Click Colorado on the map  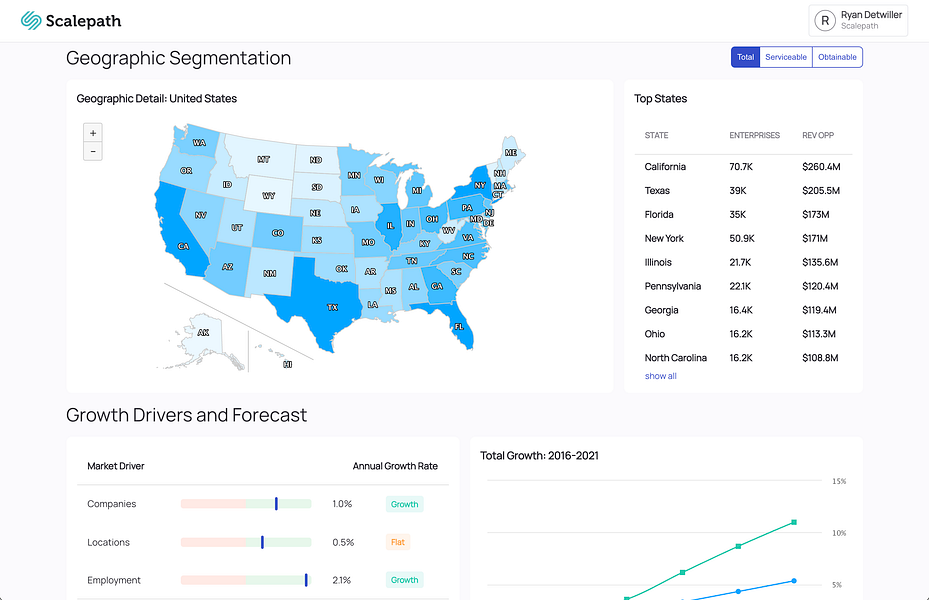(277, 232)
